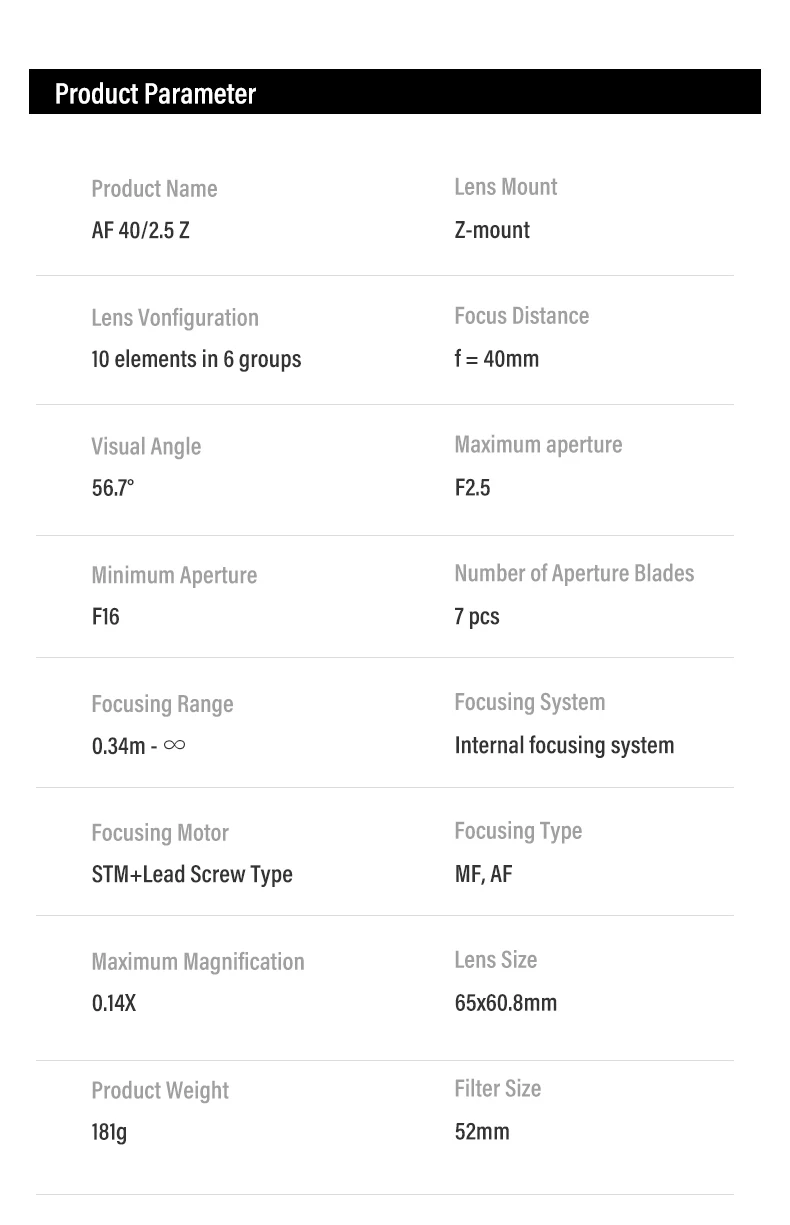Click the Z-mount lens mount value

(x=492, y=230)
